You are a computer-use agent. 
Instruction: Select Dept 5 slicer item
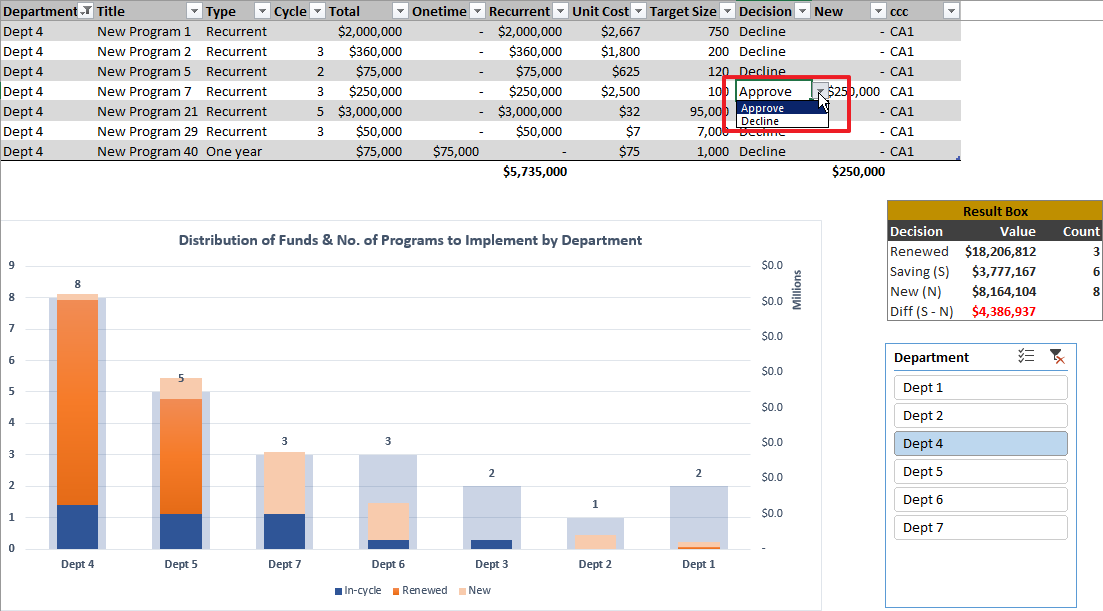coord(980,472)
